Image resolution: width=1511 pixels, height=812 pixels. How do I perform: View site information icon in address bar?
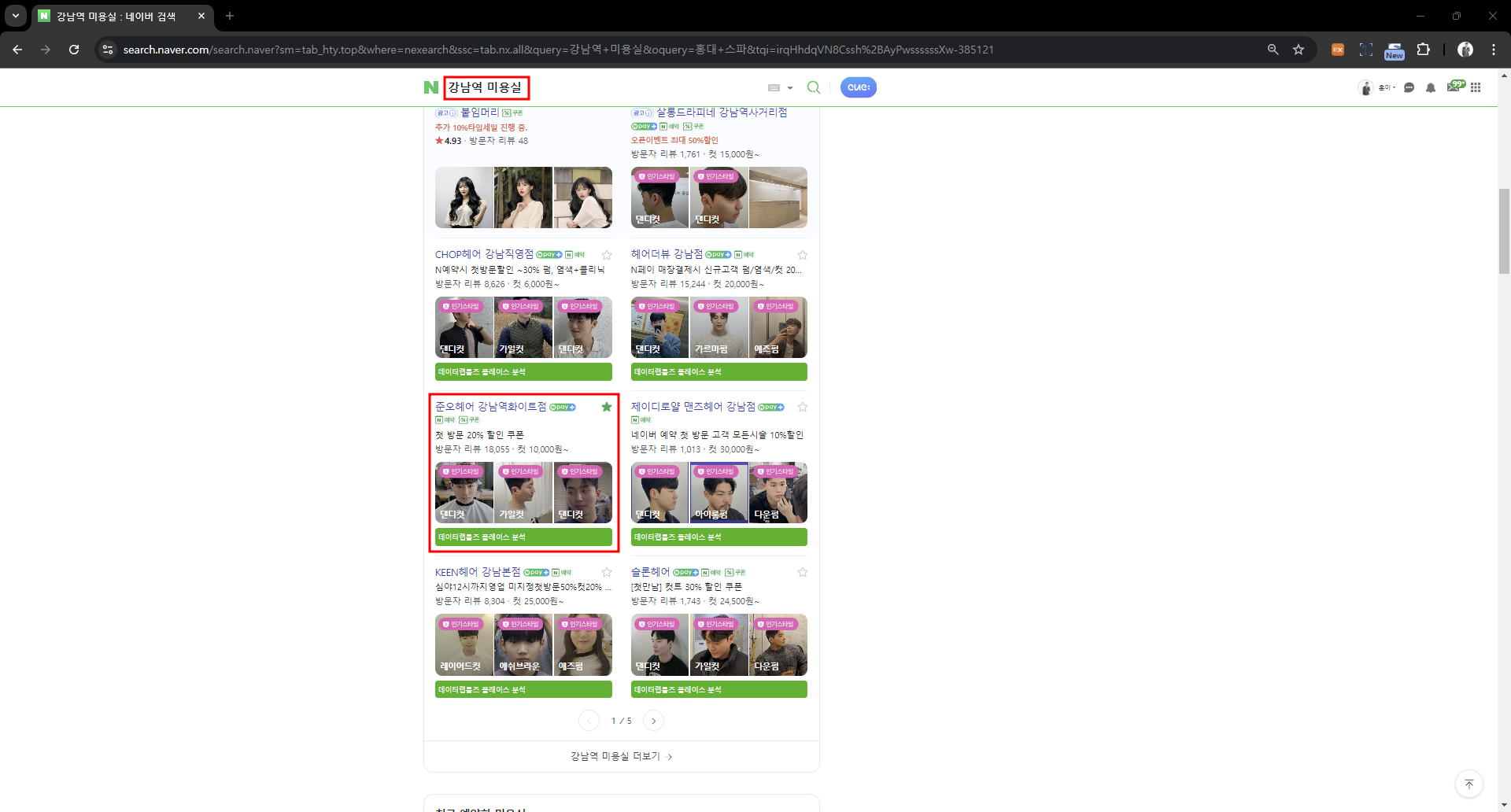coord(108,50)
